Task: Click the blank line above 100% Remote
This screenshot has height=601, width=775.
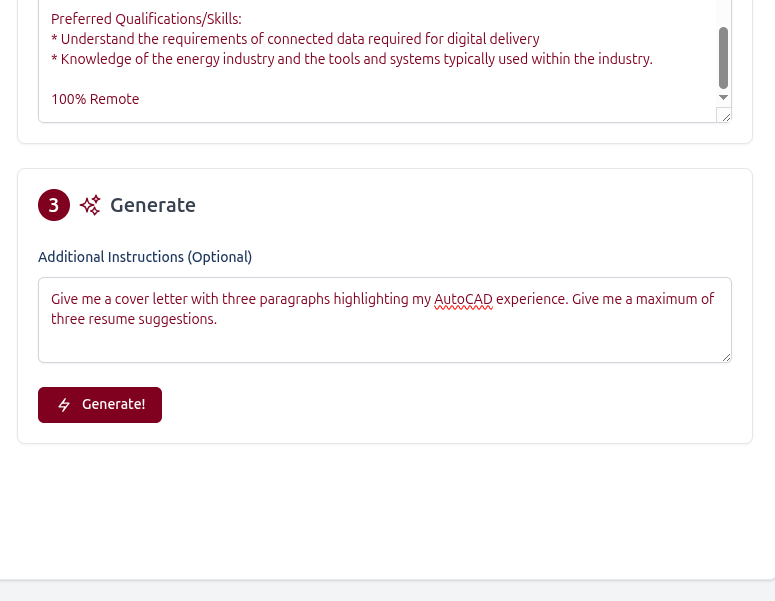Action: tap(300, 79)
